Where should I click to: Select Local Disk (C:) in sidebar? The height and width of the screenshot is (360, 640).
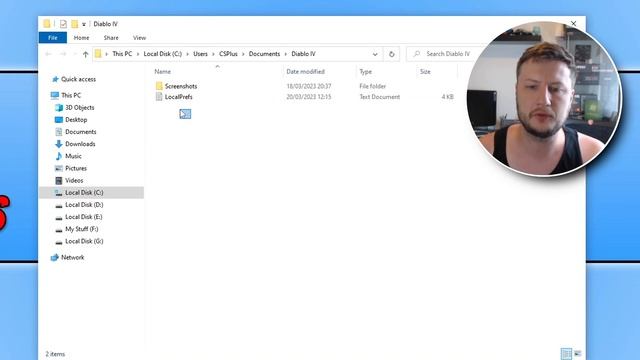[x=84, y=193]
